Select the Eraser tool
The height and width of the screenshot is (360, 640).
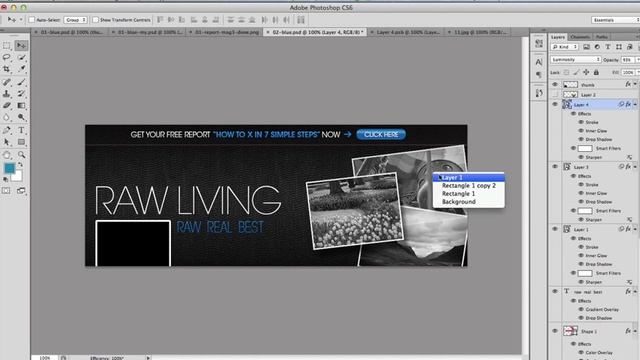pos(7,106)
